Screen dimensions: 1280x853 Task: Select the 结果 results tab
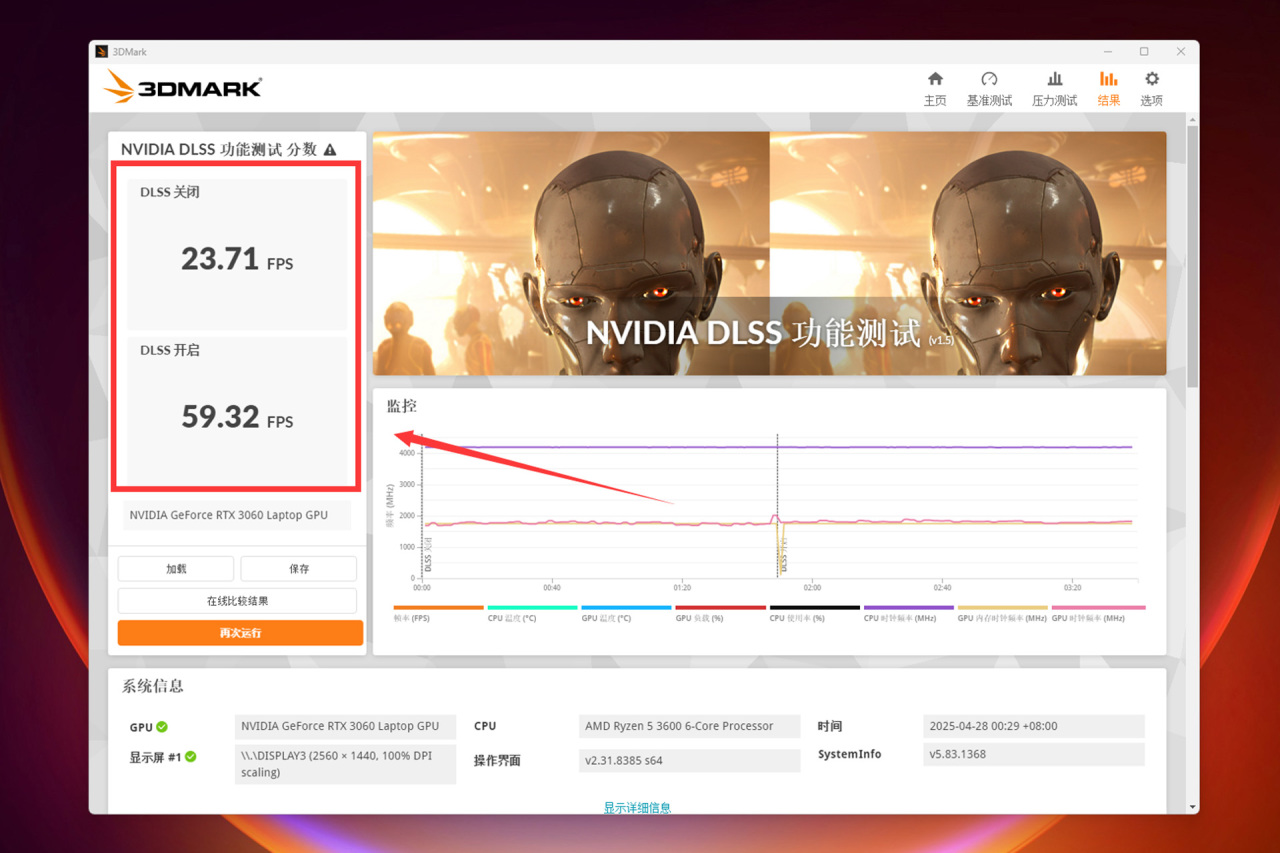point(1108,89)
